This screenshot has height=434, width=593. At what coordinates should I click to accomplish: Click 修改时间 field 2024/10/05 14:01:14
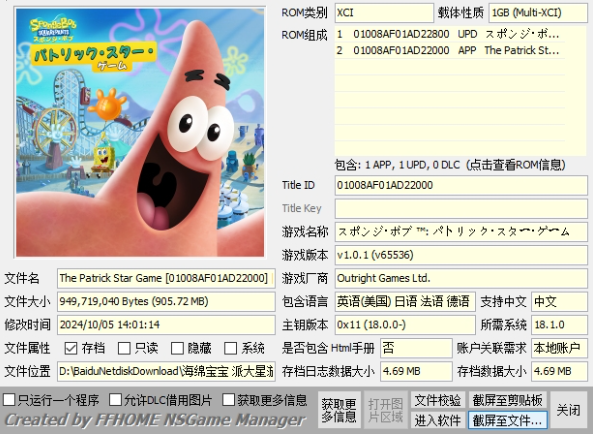[x=166, y=325]
